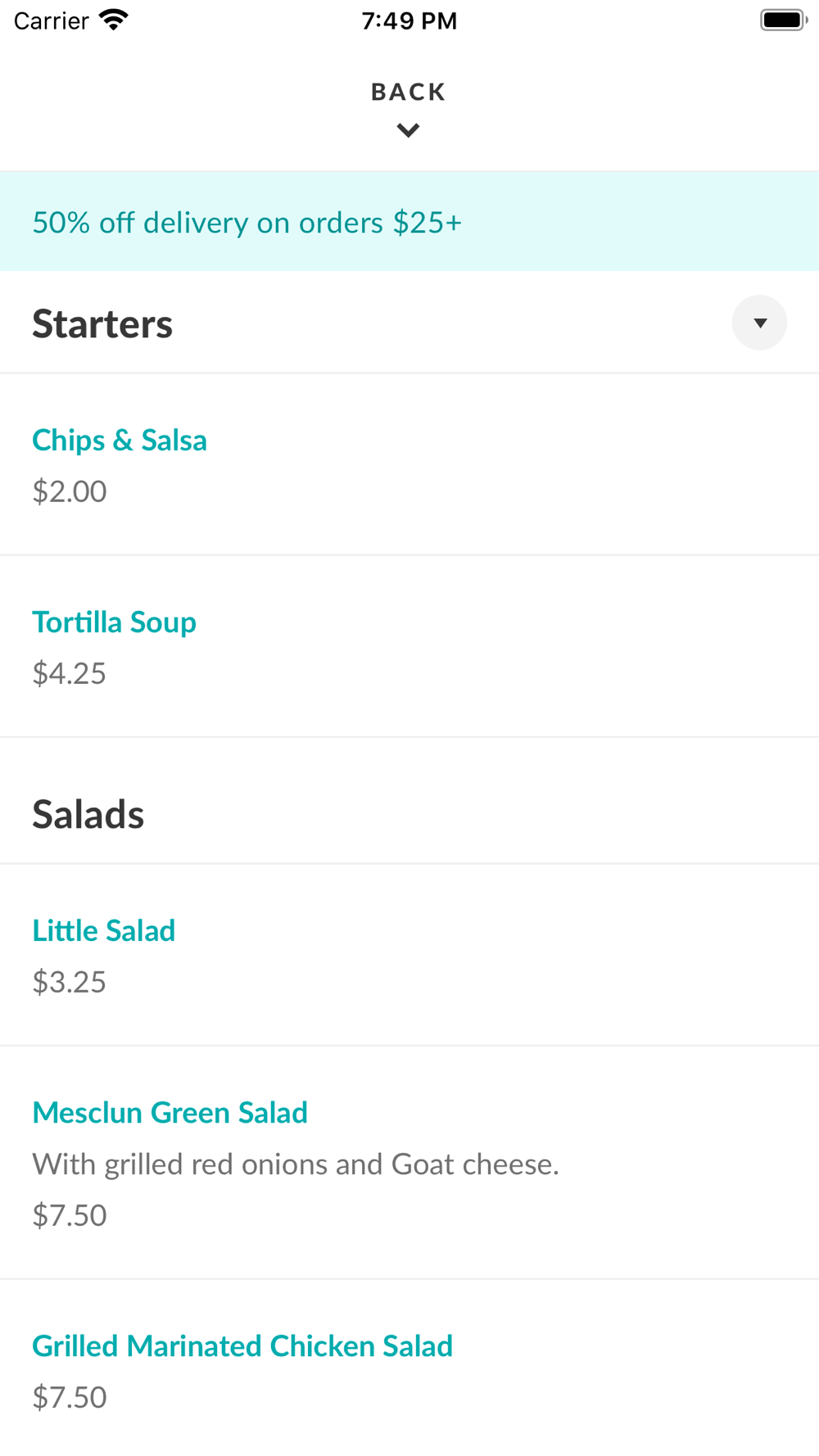Tap the Carrier label in status bar
The width and height of the screenshot is (819, 1456).
51,21
